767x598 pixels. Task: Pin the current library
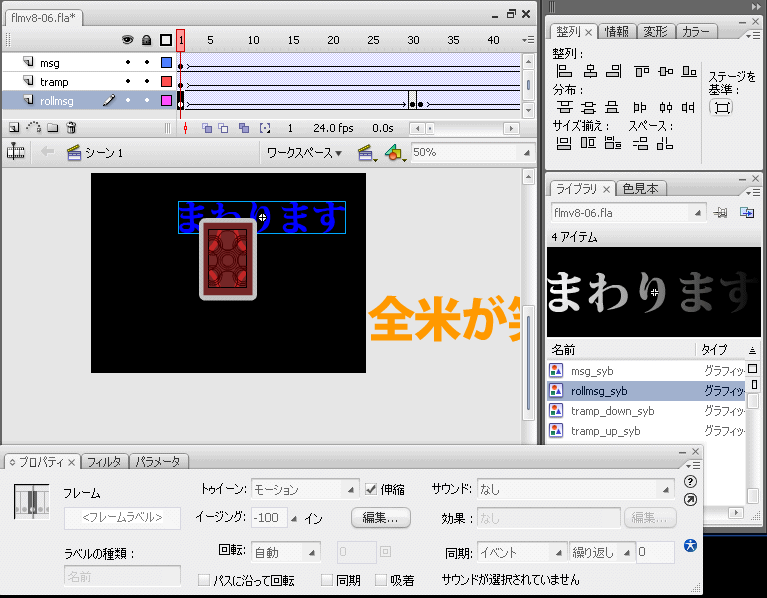point(720,213)
